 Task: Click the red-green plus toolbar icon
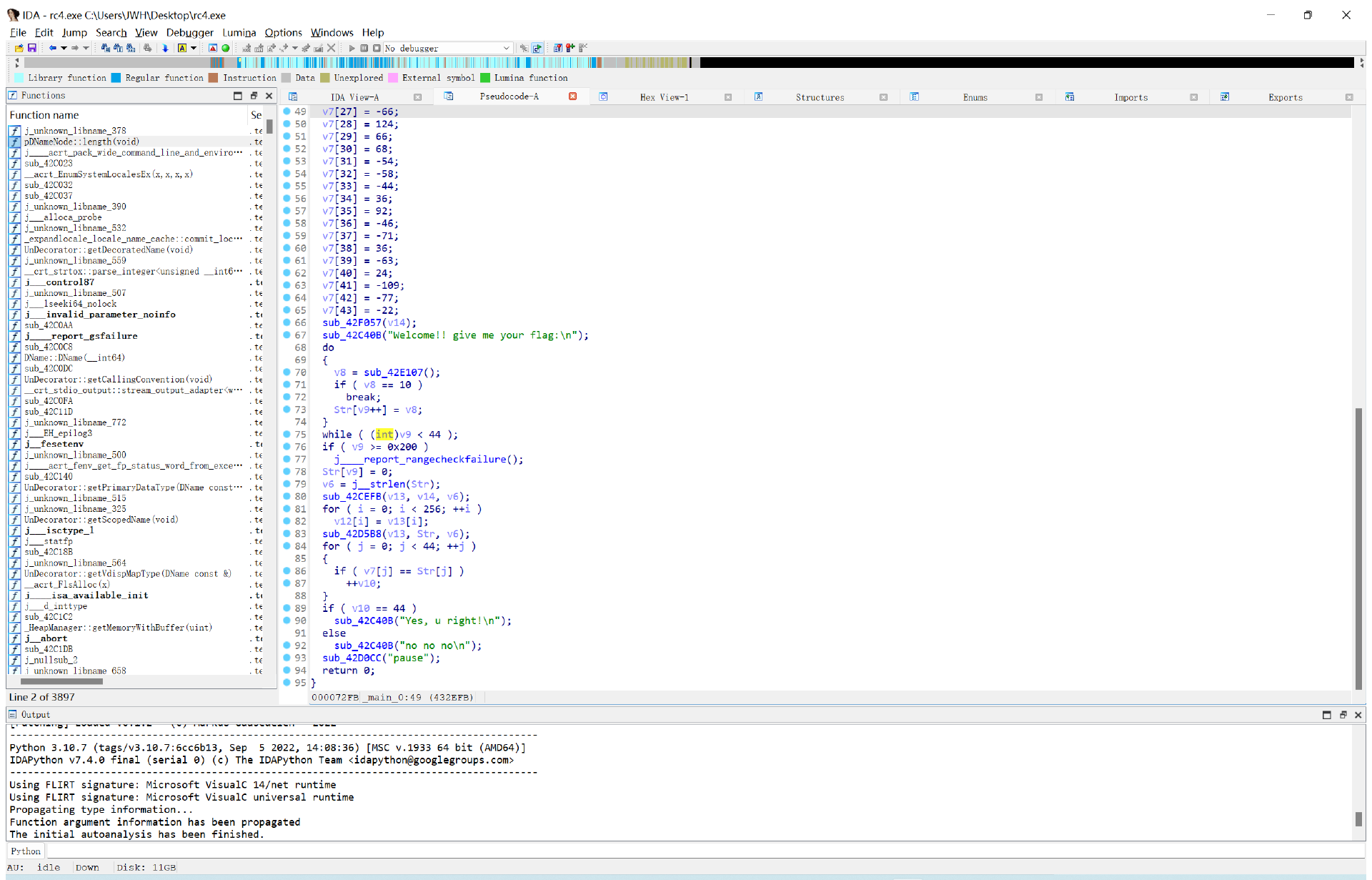[x=570, y=48]
